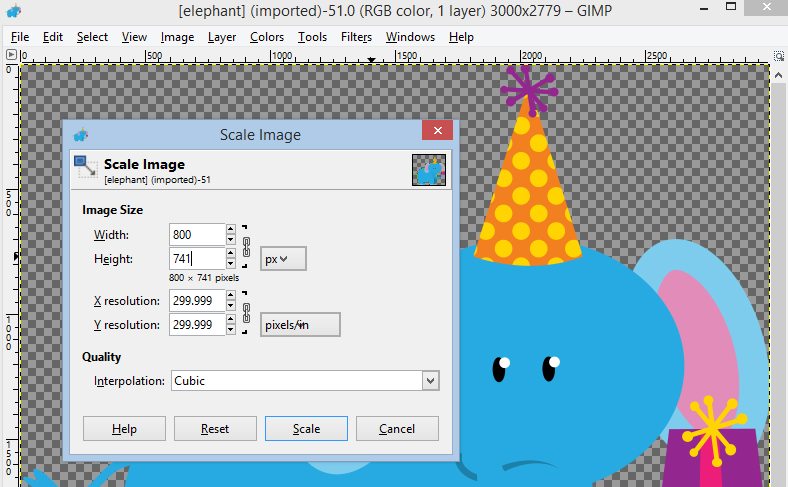
Task: Open the Windows menu
Action: [410, 37]
